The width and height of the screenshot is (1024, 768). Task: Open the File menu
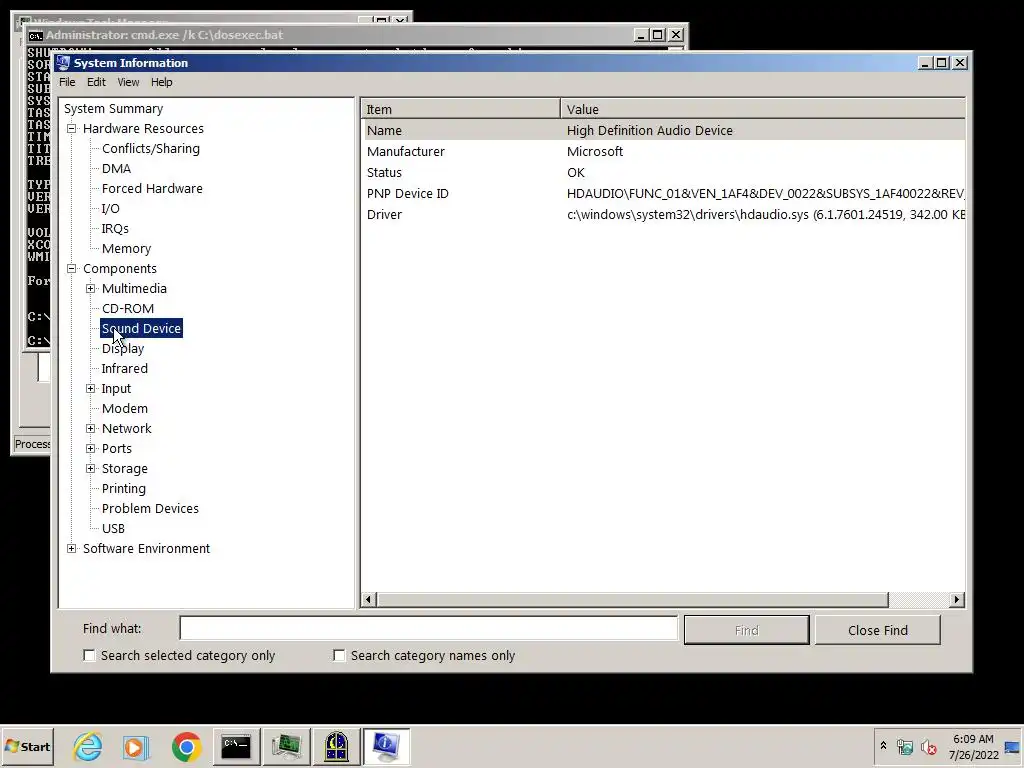pyautogui.click(x=67, y=82)
